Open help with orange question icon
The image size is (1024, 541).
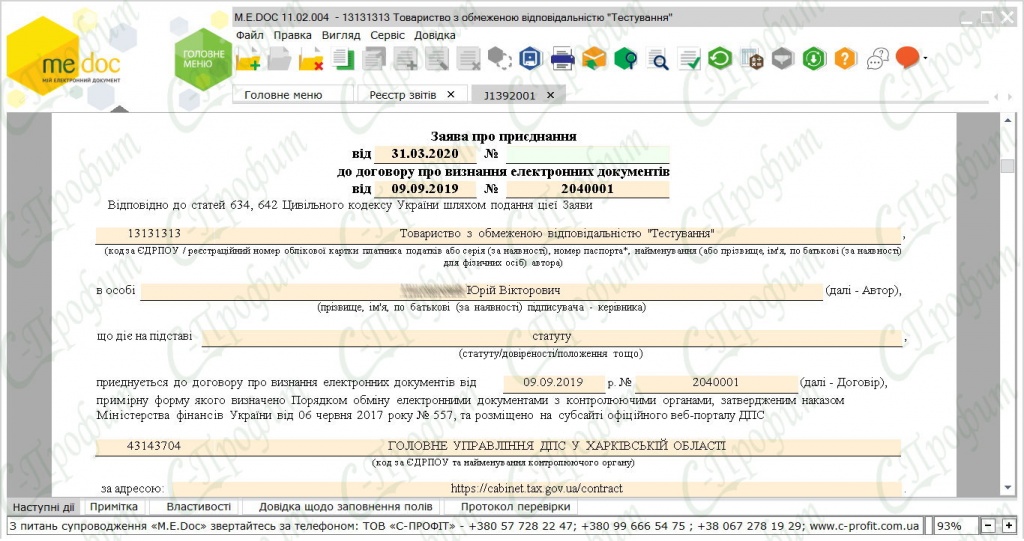[x=845, y=59]
